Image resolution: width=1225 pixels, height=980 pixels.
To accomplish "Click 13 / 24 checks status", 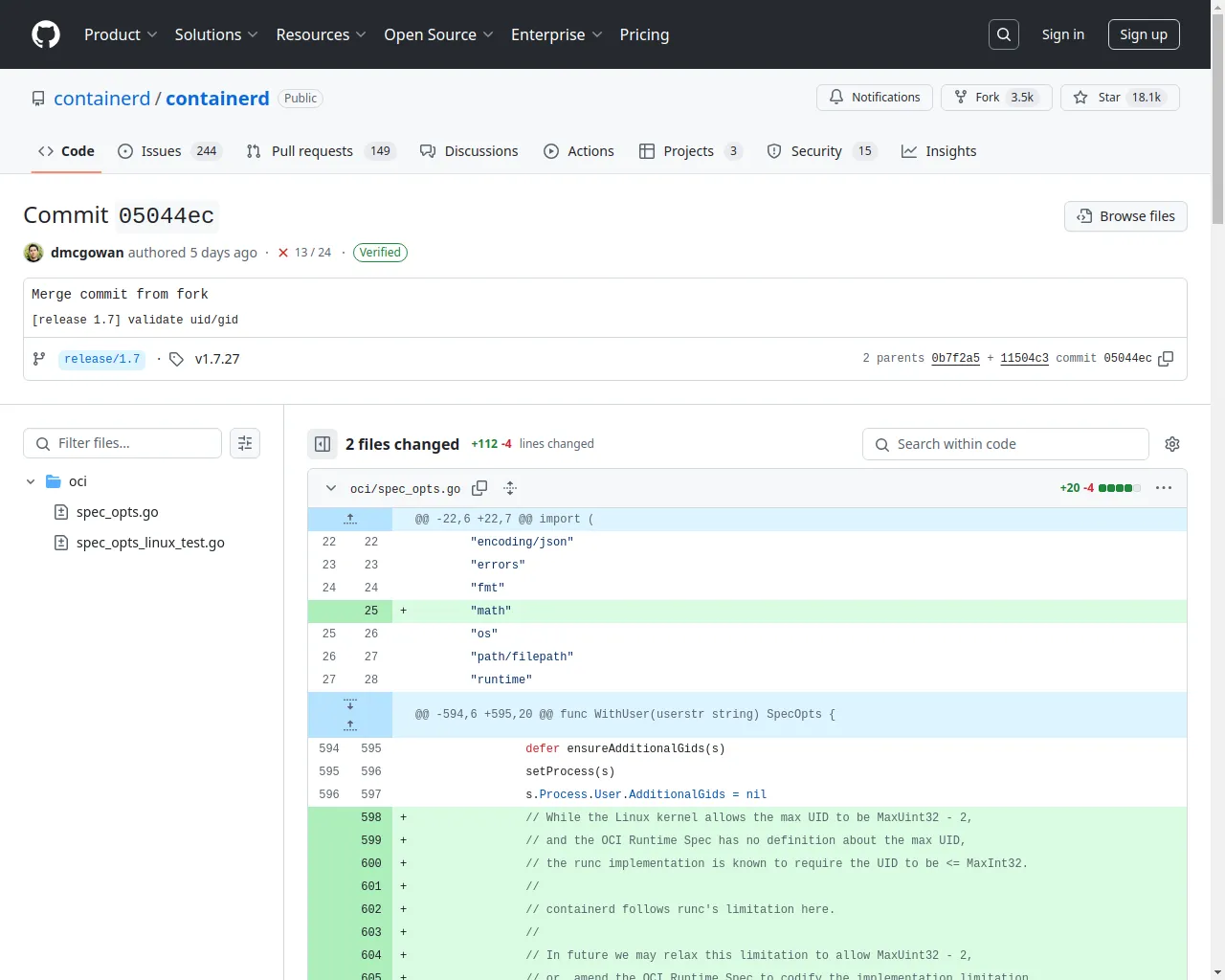I will 313,253.
